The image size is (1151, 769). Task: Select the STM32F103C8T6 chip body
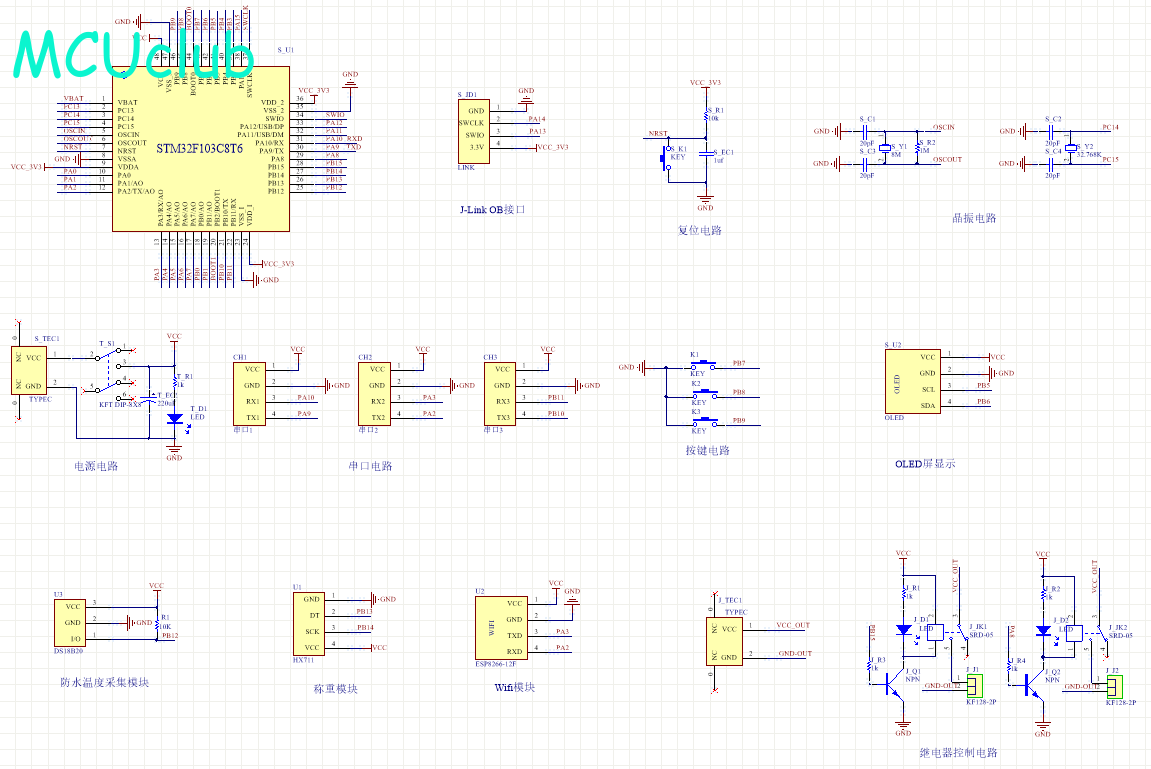click(x=200, y=149)
